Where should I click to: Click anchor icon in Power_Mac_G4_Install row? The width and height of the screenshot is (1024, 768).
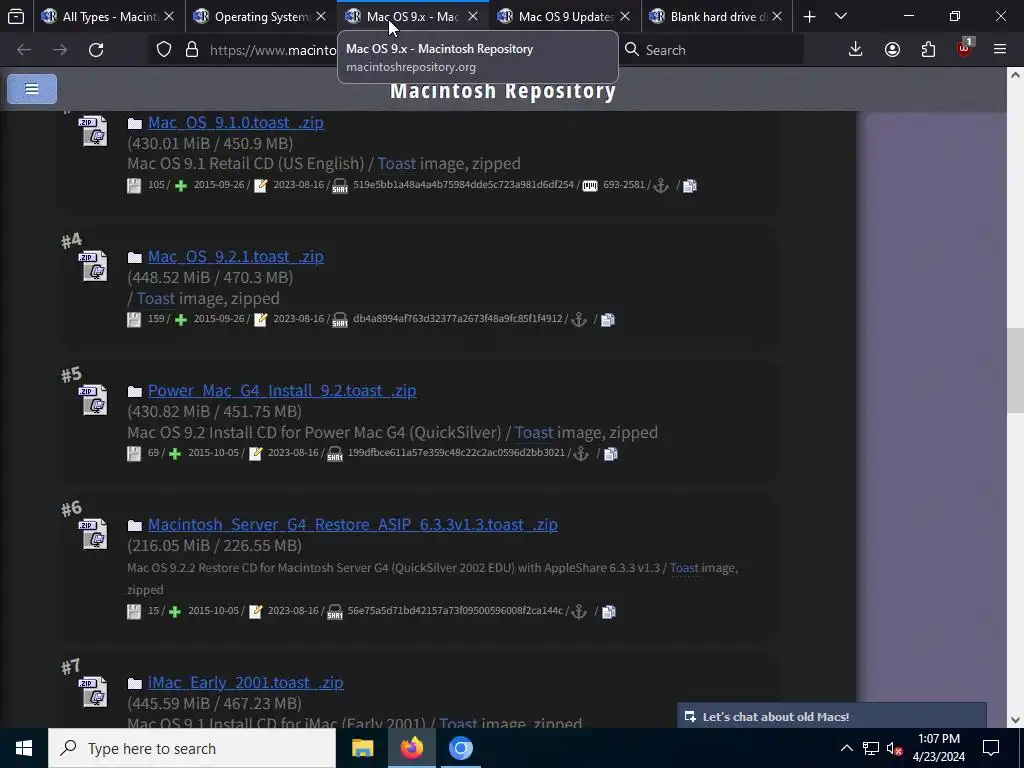point(581,454)
